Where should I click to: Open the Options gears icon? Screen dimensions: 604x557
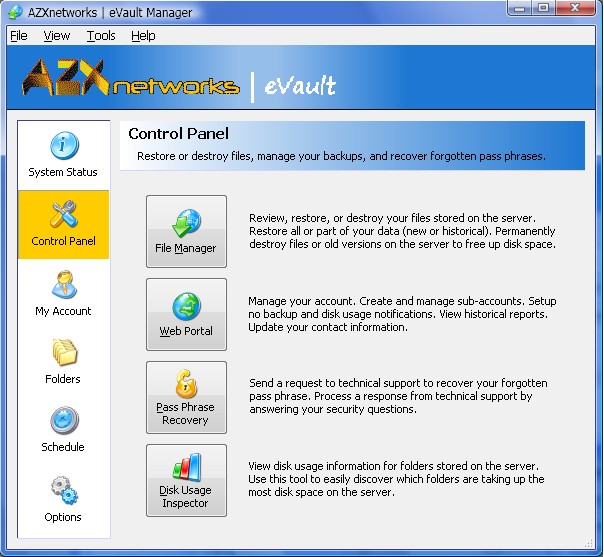tap(64, 490)
